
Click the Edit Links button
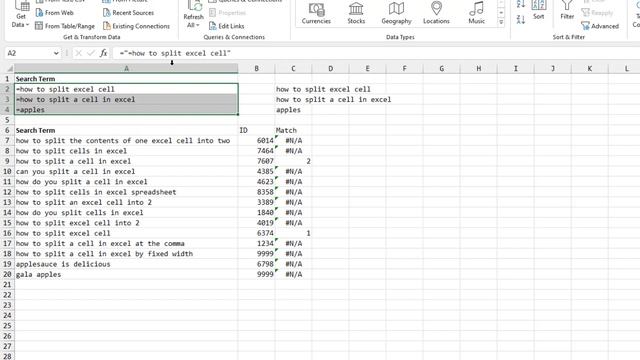[x=227, y=26]
